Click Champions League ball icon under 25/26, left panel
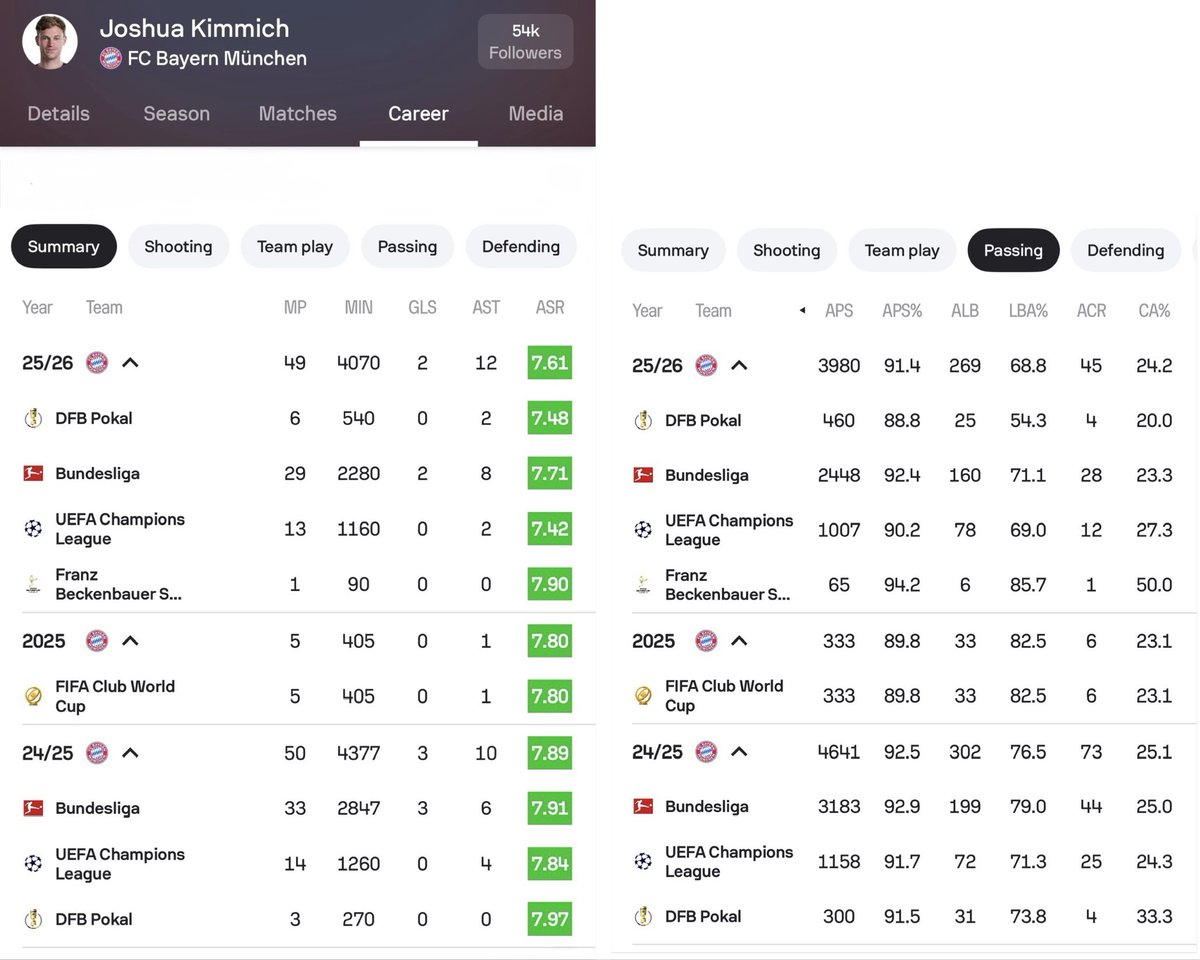The width and height of the screenshot is (1200, 960). (33, 528)
